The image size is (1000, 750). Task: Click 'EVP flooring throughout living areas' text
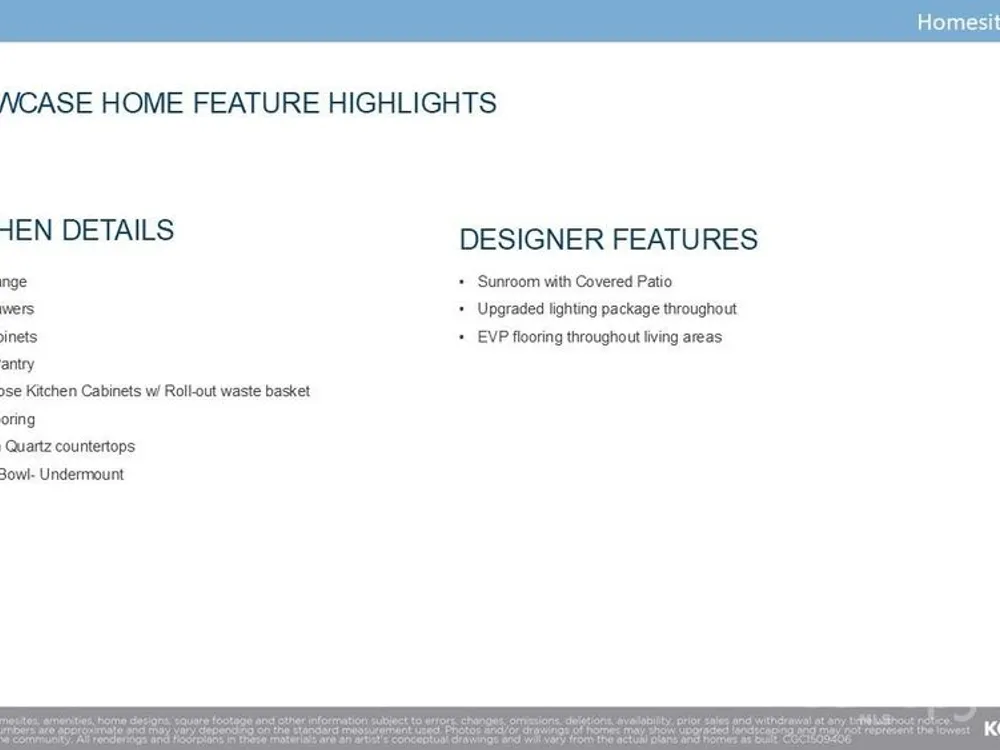coord(599,337)
